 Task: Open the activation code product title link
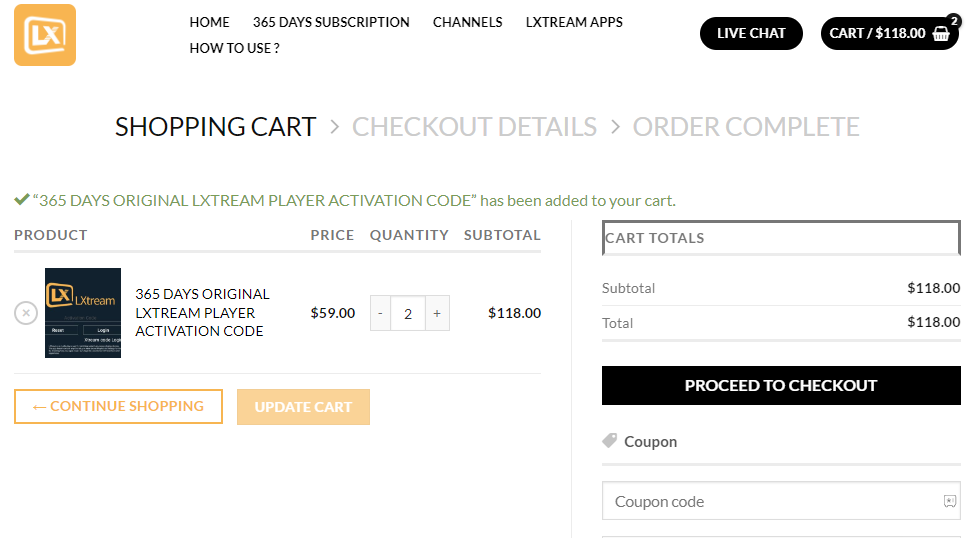202,313
